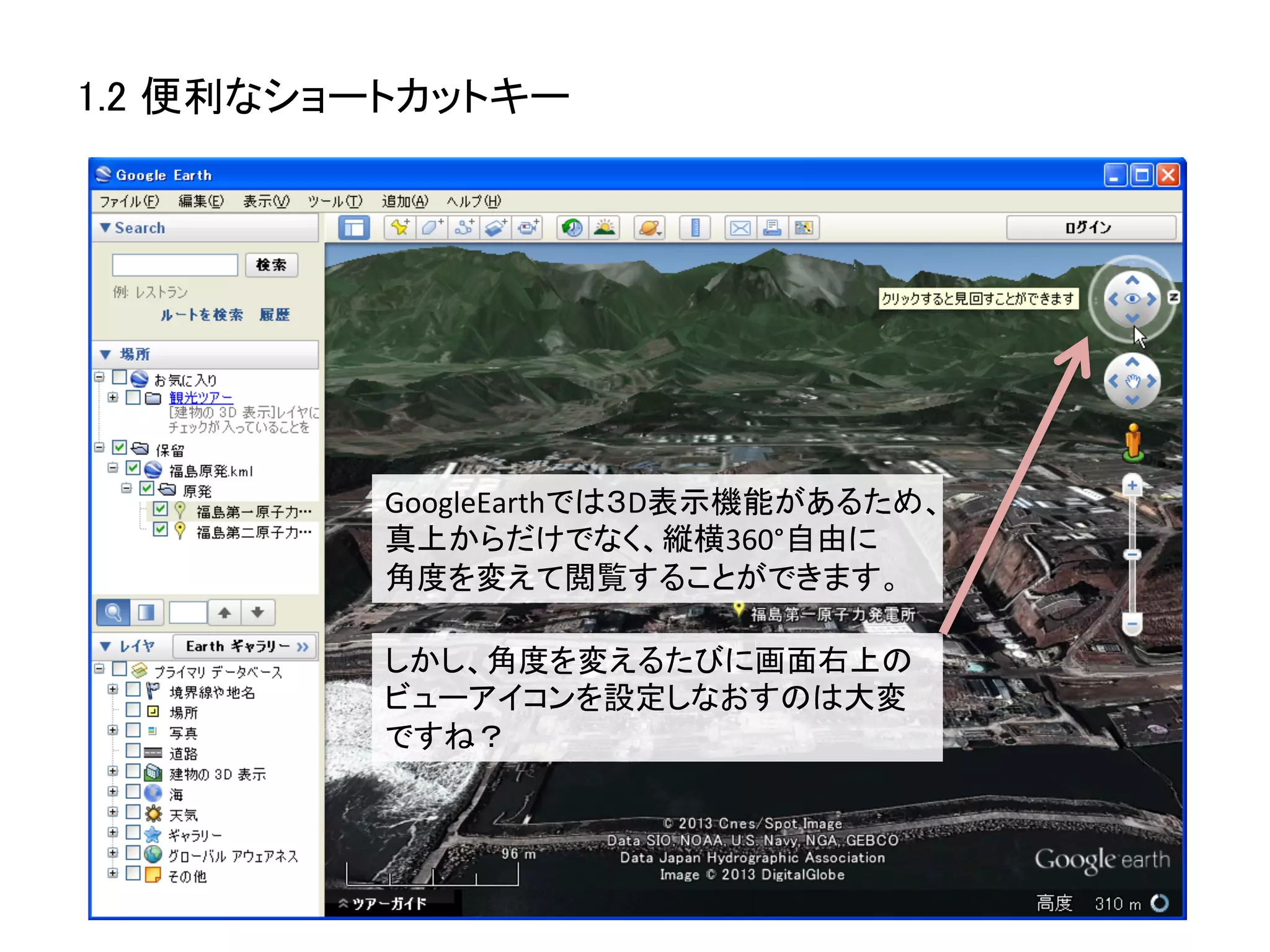This screenshot has height=952, width=1270.
Task: Enable the 道路 layer checkbox
Action: (x=133, y=751)
